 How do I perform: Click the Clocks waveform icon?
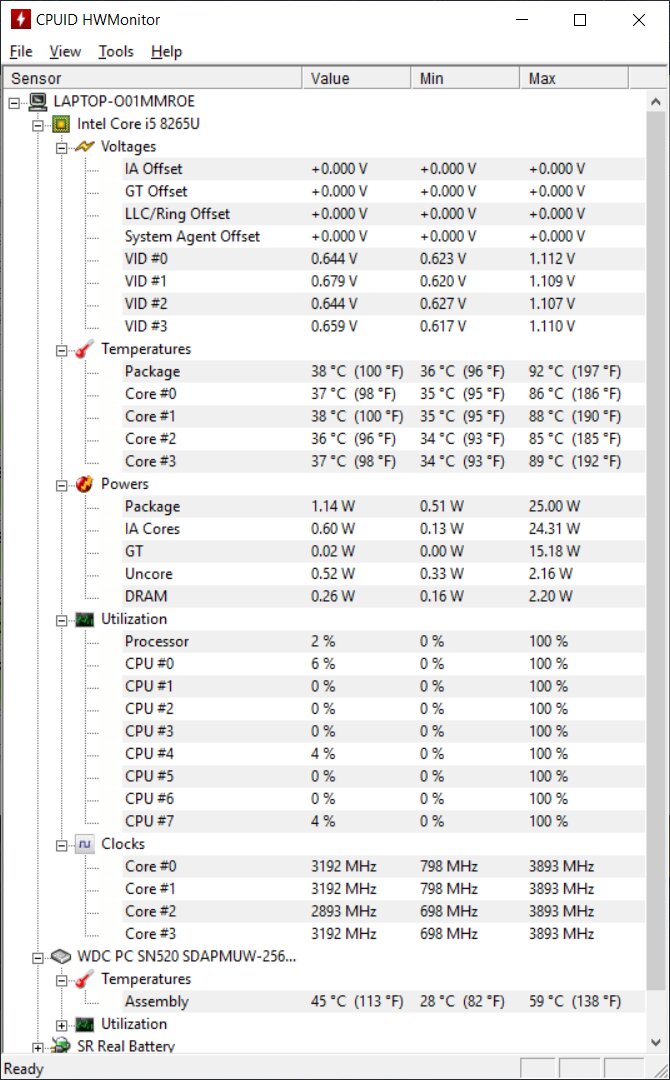(85, 844)
